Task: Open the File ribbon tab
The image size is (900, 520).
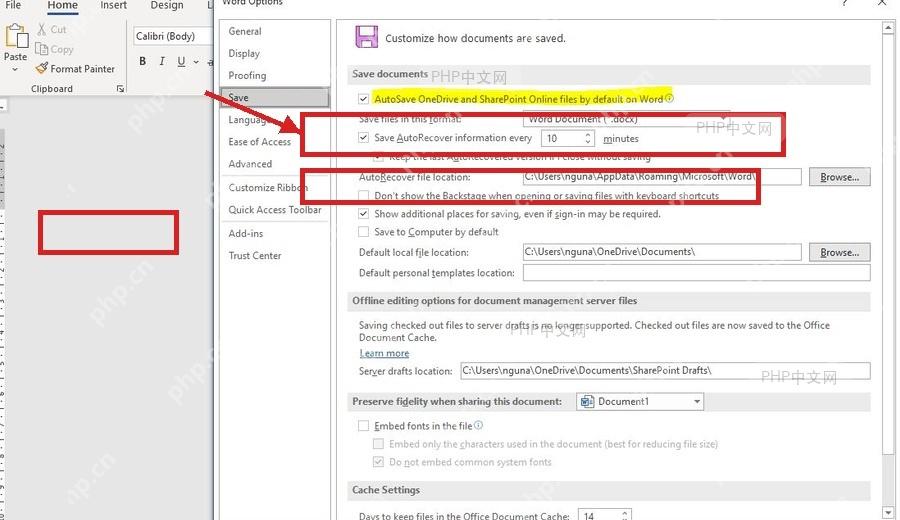Action: 13,5
